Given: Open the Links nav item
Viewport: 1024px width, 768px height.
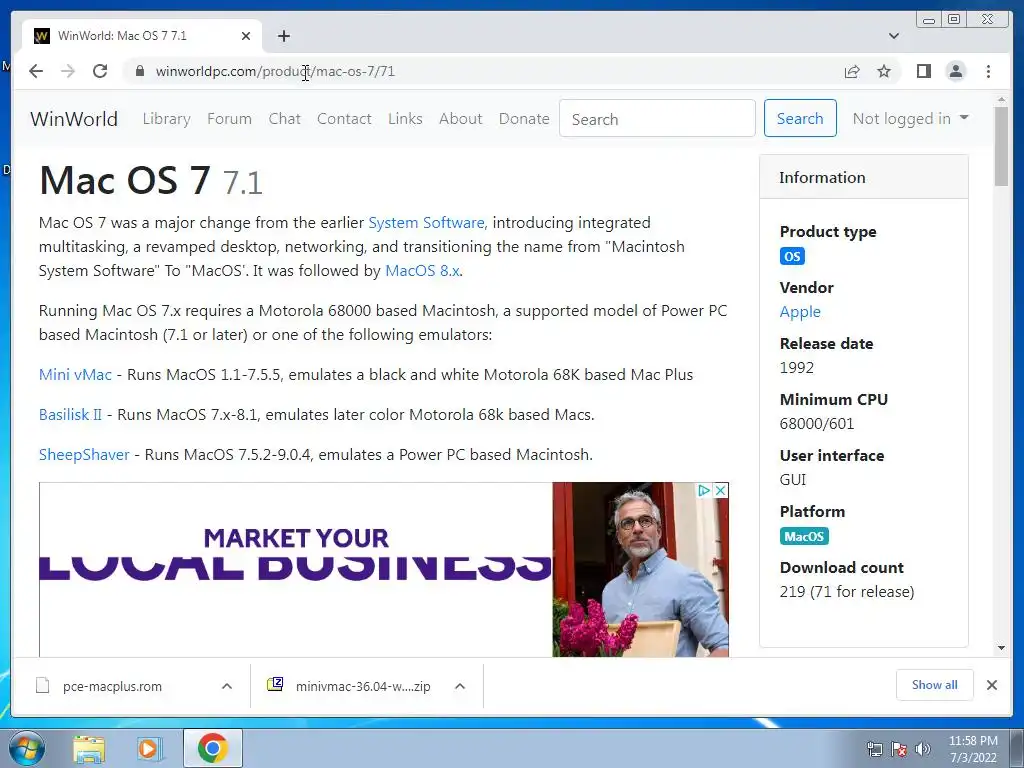Looking at the screenshot, I should pos(405,119).
